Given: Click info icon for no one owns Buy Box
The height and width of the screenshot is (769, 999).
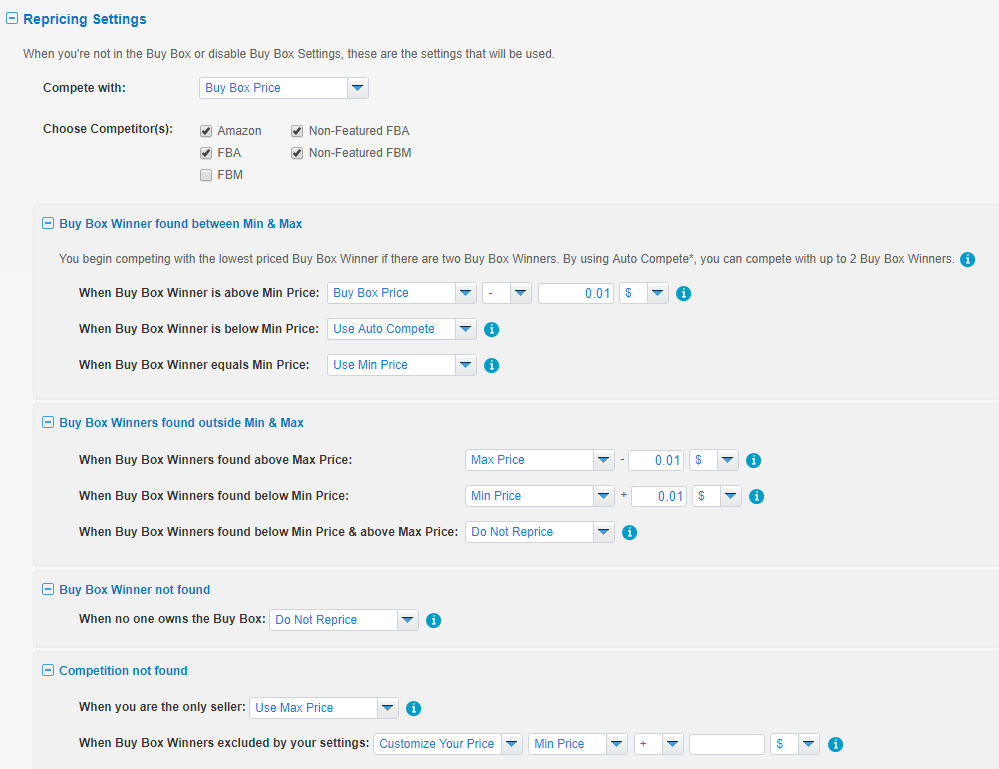Looking at the screenshot, I should [433, 620].
